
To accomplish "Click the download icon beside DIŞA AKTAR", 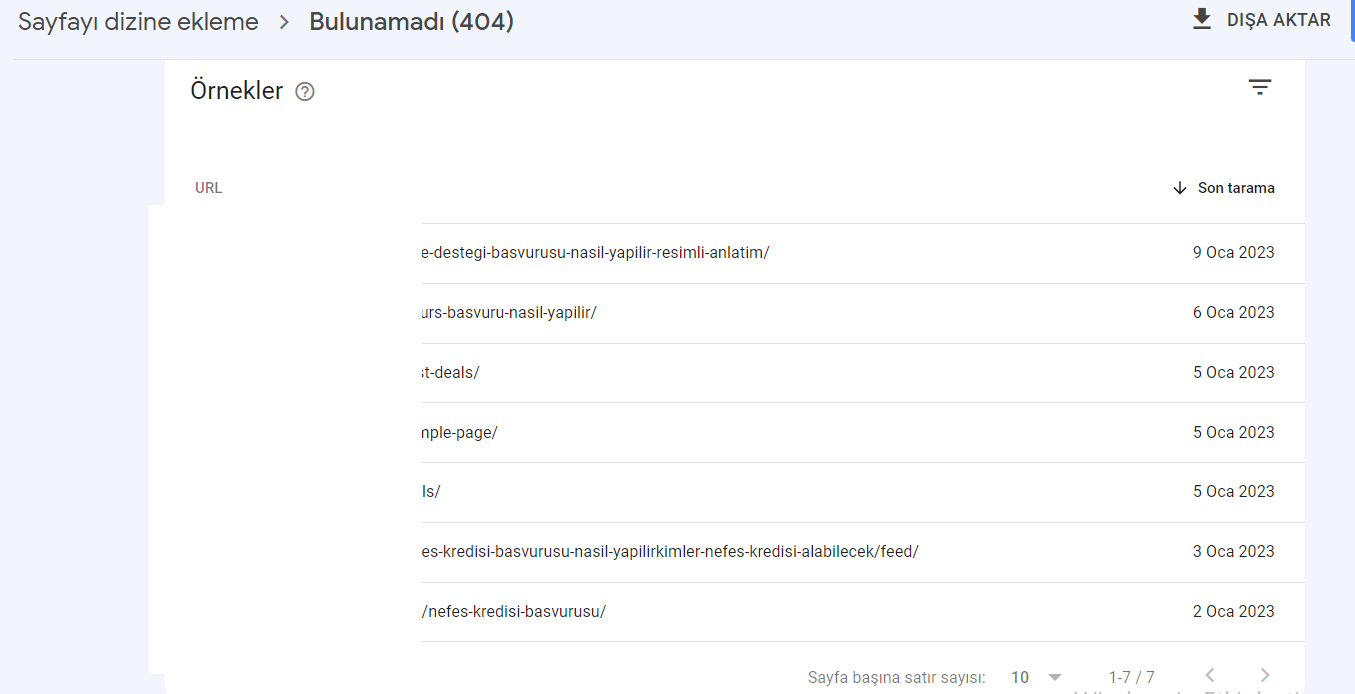I will [1202, 19].
